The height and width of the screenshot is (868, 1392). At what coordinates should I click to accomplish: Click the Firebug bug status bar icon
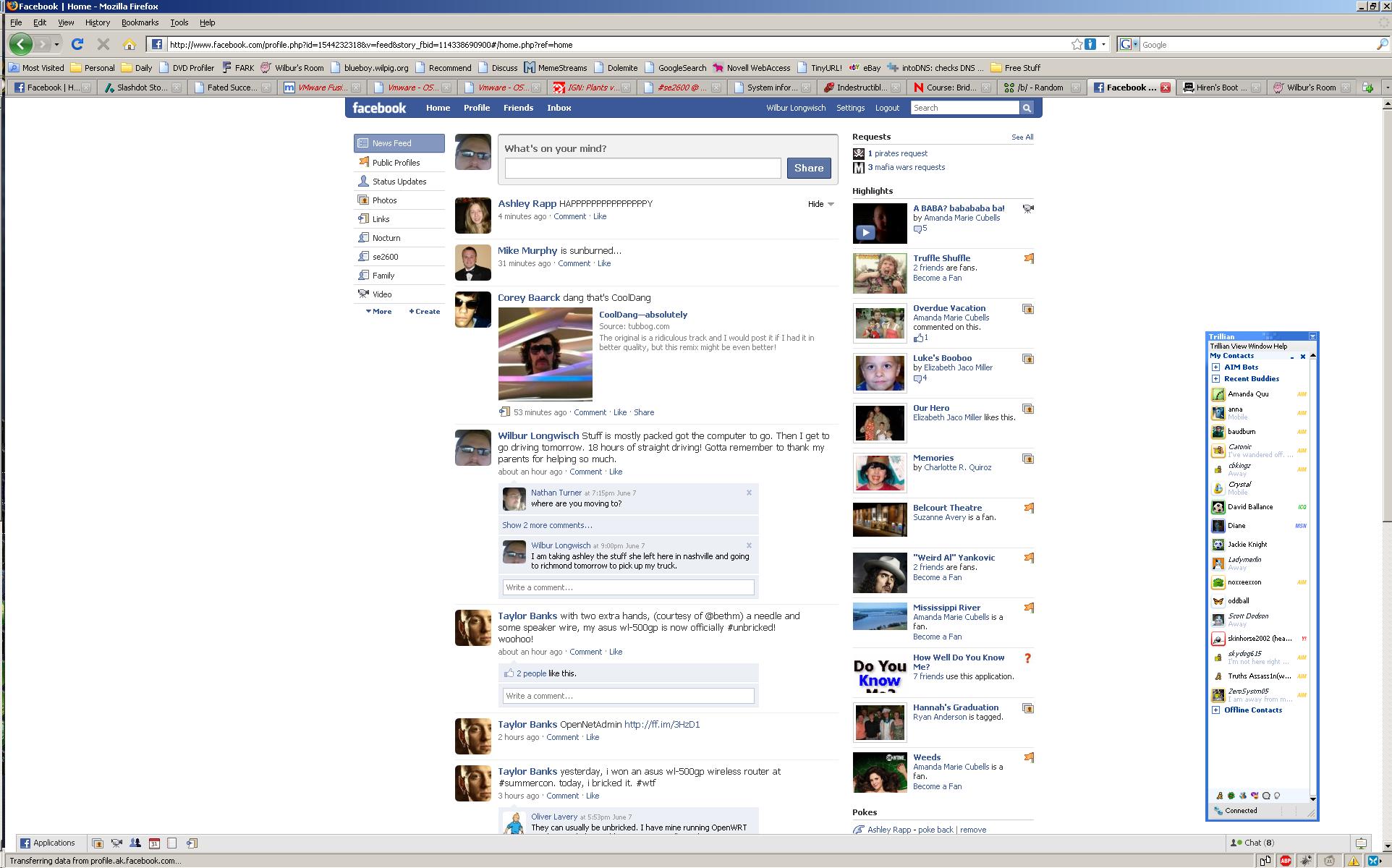1307,861
